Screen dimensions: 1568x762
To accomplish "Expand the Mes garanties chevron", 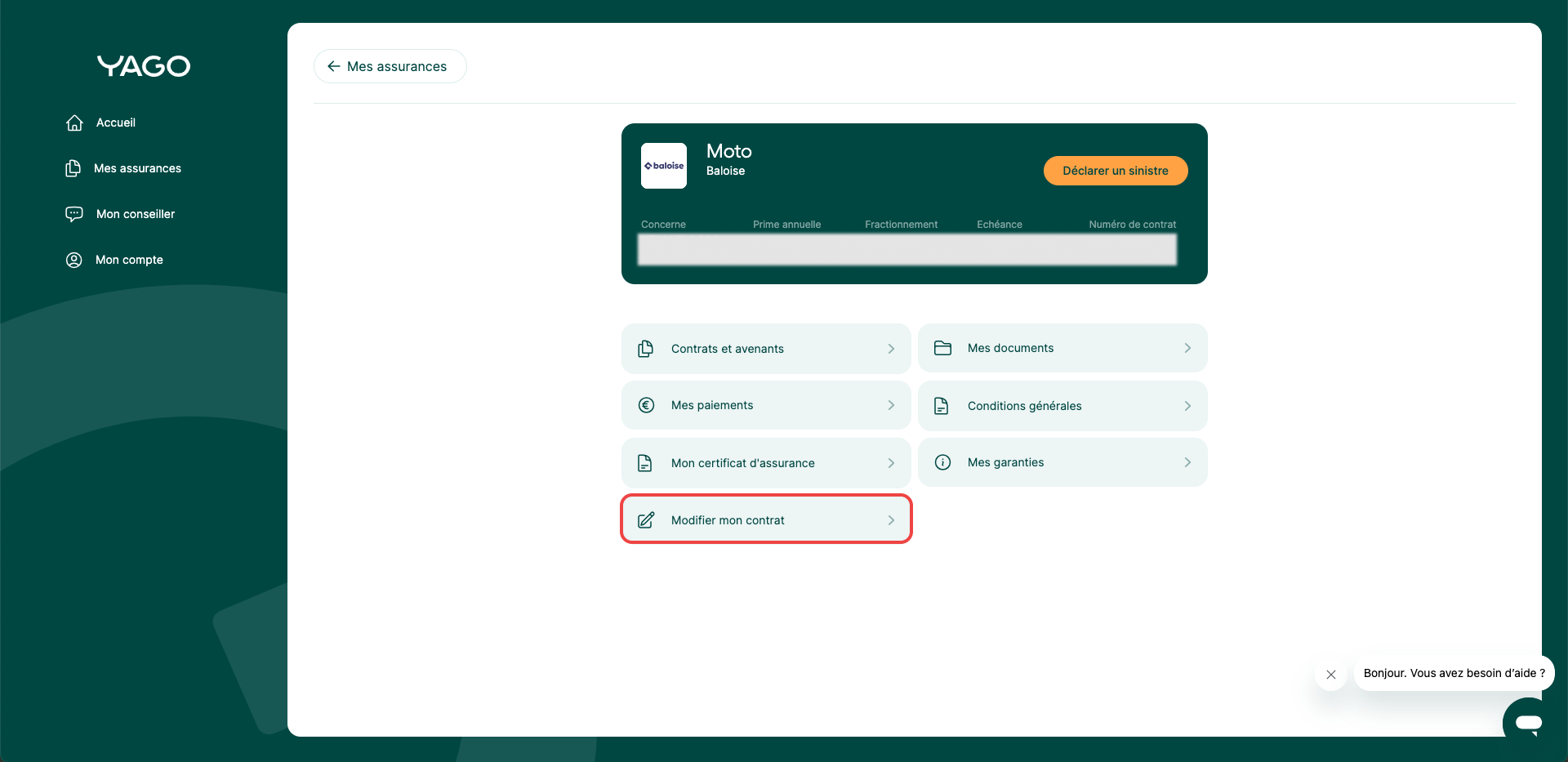I will tap(1187, 462).
